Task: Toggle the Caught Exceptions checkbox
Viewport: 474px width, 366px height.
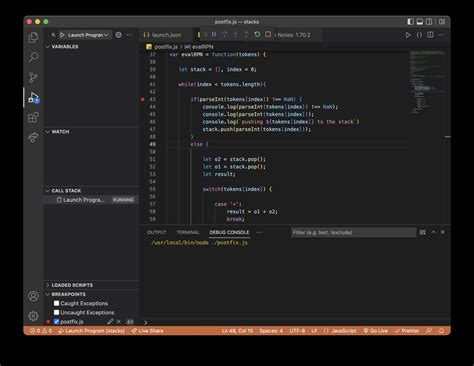Action: (56, 303)
